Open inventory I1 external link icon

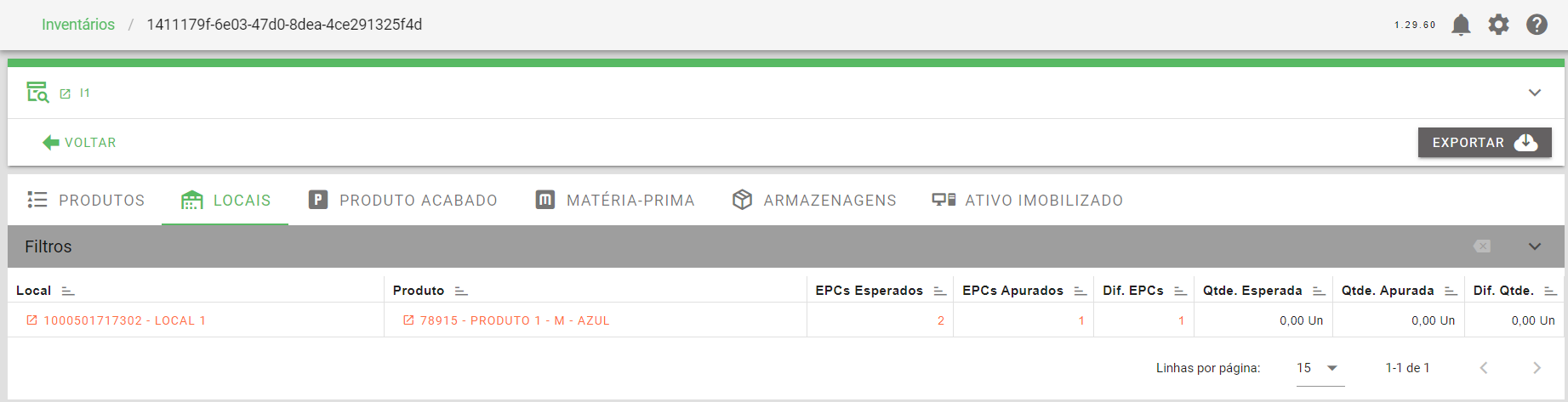[x=65, y=93]
